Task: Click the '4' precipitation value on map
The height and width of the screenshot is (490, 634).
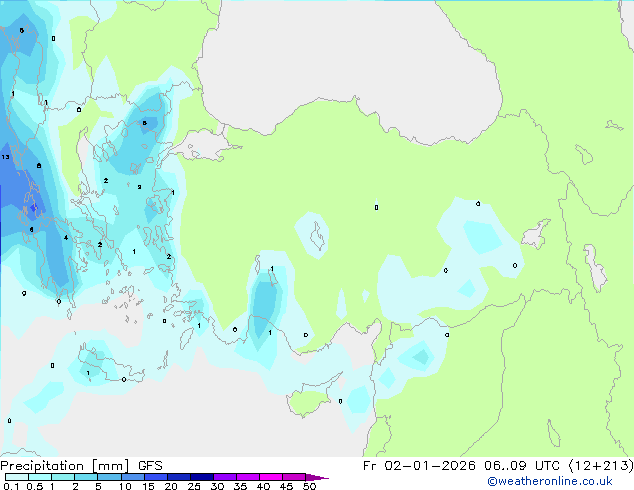Action: coord(66,238)
